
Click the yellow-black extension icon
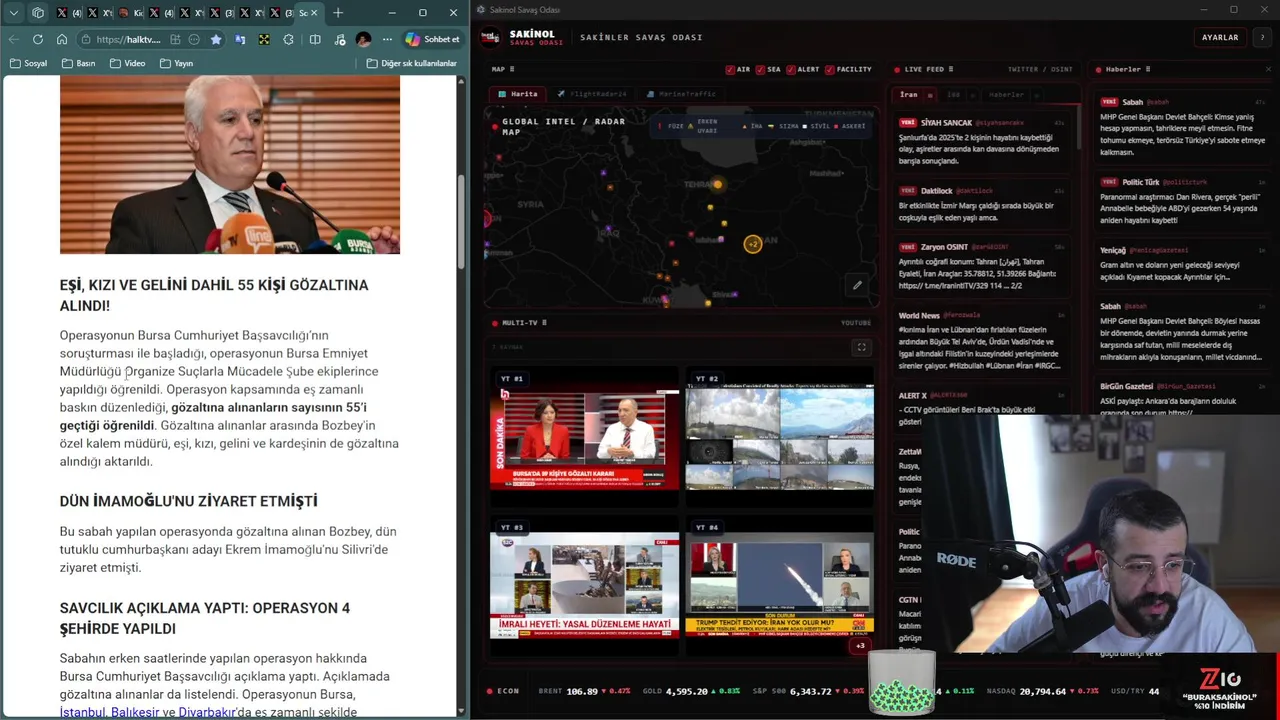(264, 39)
